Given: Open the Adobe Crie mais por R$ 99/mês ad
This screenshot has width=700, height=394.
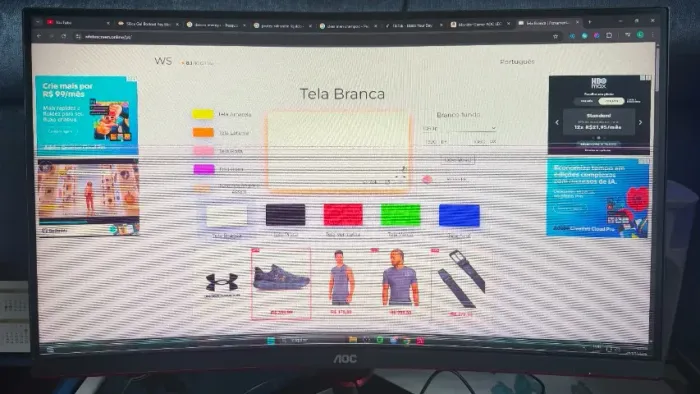Looking at the screenshot, I should coord(87,115).
